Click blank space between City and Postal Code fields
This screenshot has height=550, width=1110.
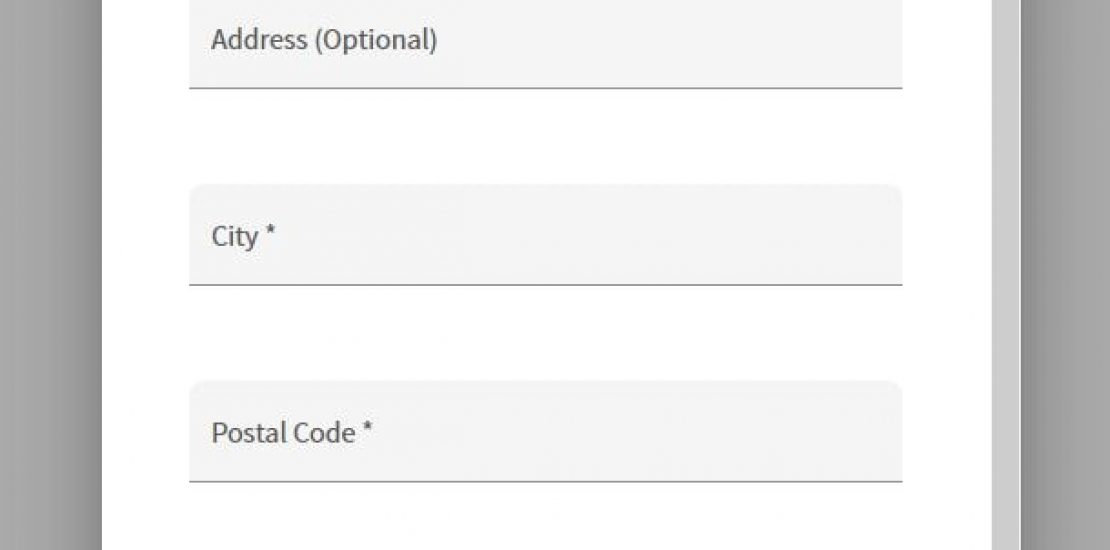545,333
